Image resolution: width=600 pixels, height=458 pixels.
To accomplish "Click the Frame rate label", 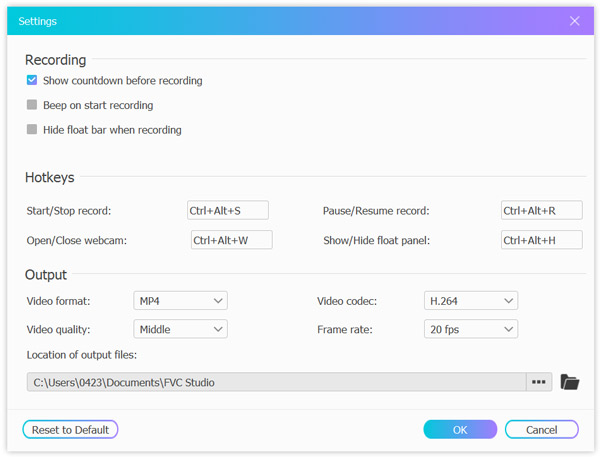I will (x=345, y=329).
